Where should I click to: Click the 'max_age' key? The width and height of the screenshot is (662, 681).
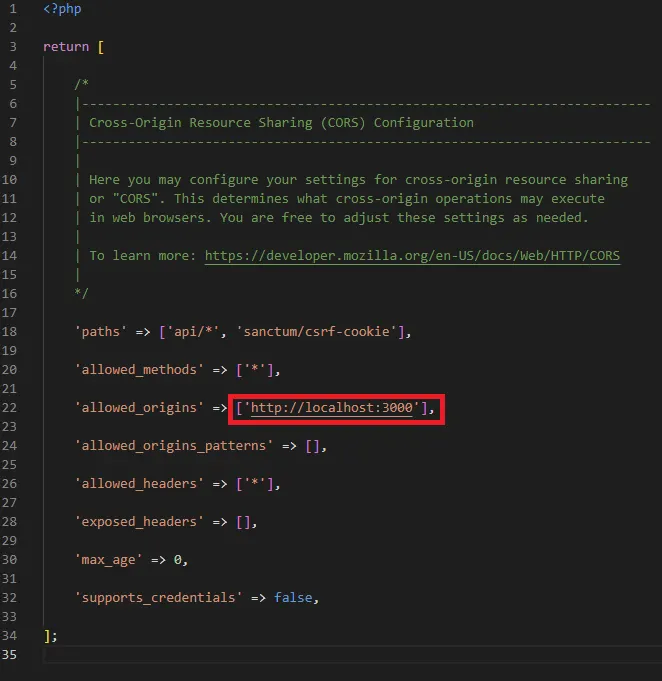click(x=108, y=559)
